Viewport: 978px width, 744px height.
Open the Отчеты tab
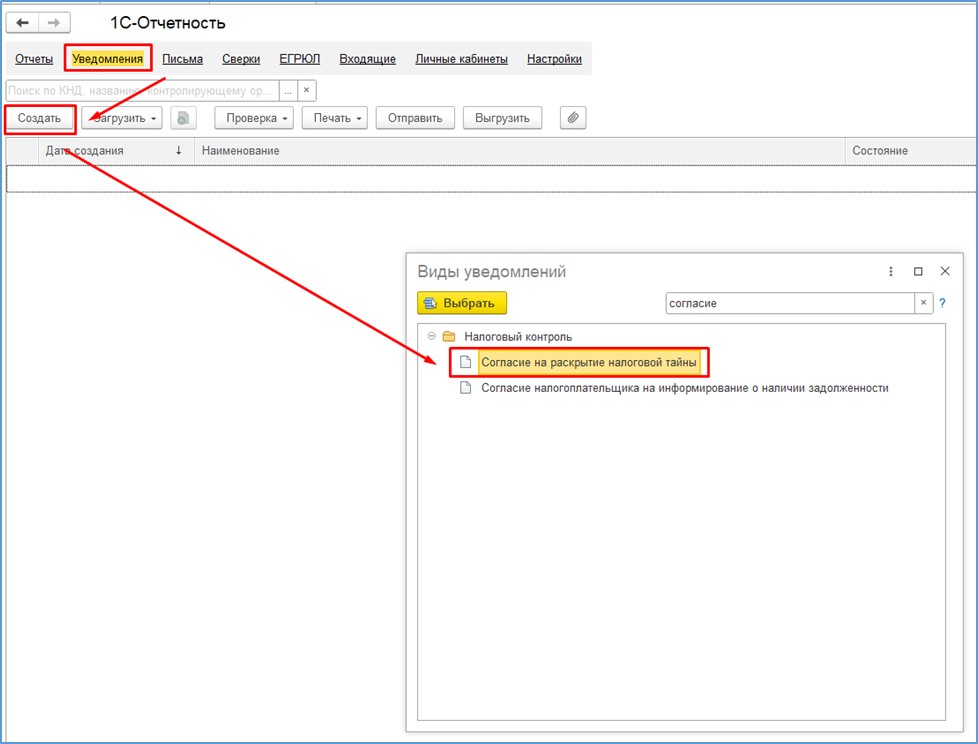click(x=34, y=59)
